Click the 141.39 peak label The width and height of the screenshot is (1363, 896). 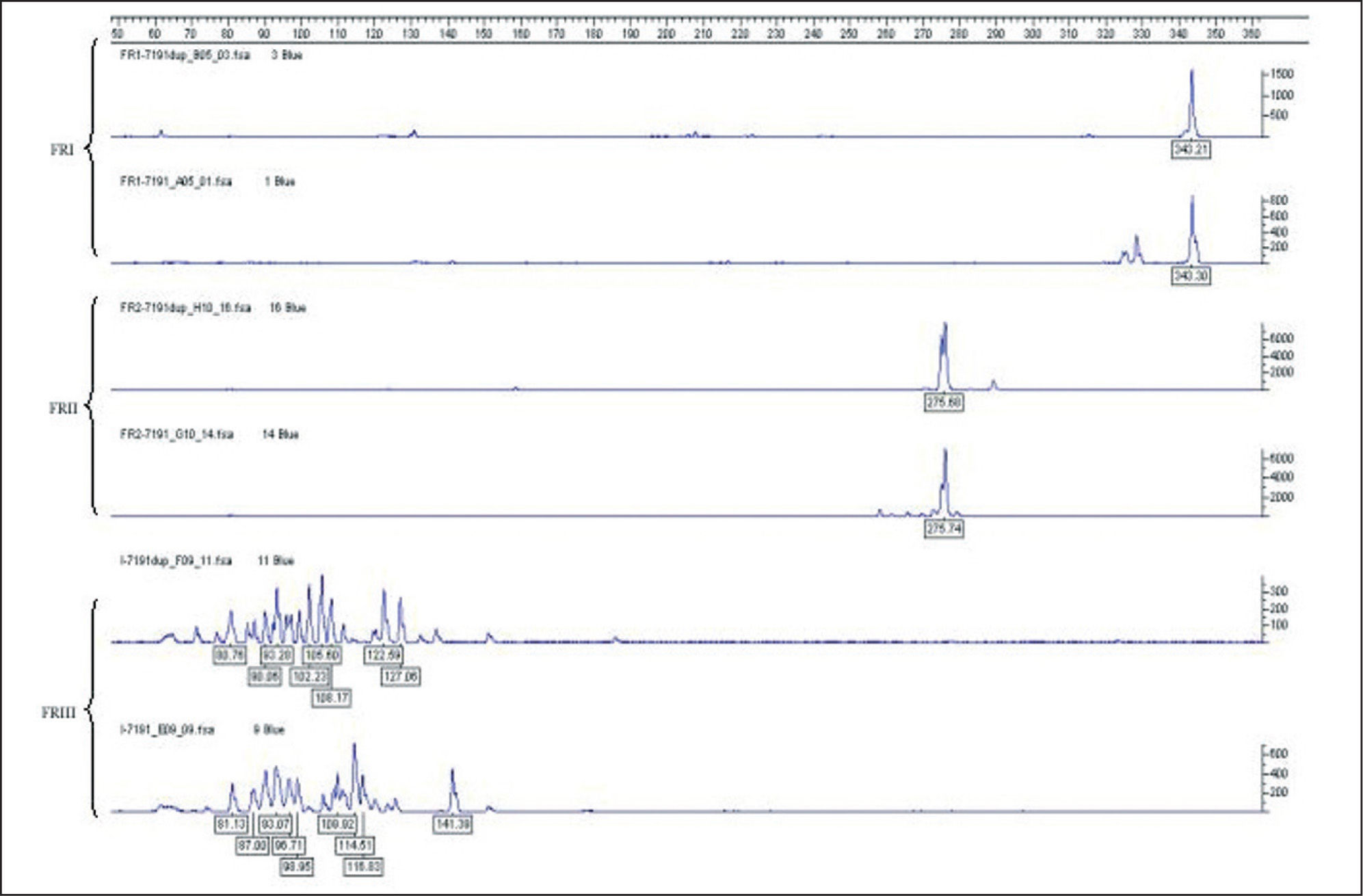452,824
